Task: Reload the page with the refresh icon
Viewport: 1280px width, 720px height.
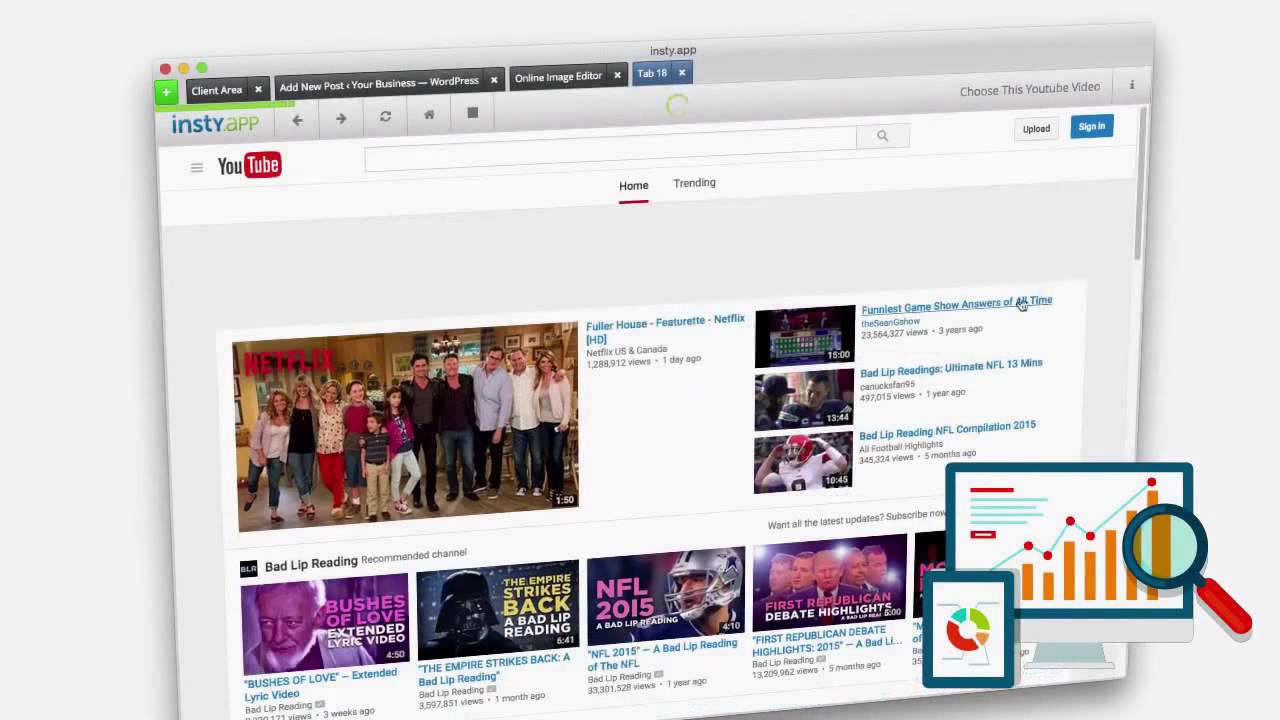Action: (x=385, y=117)
